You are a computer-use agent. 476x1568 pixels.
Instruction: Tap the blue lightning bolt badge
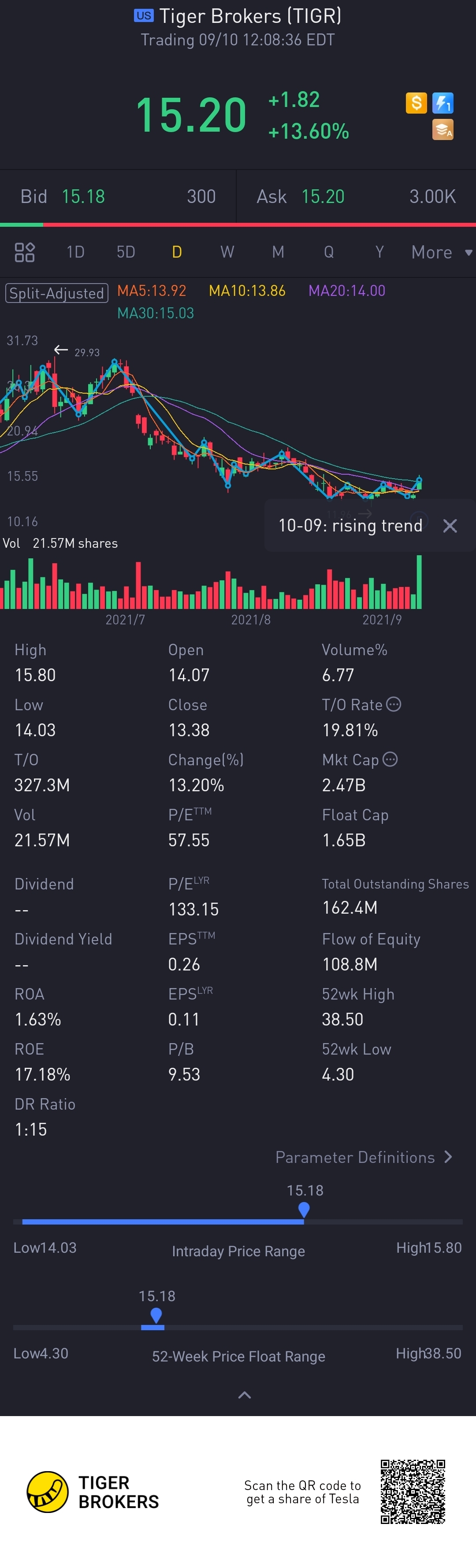[x=443, y=103]
